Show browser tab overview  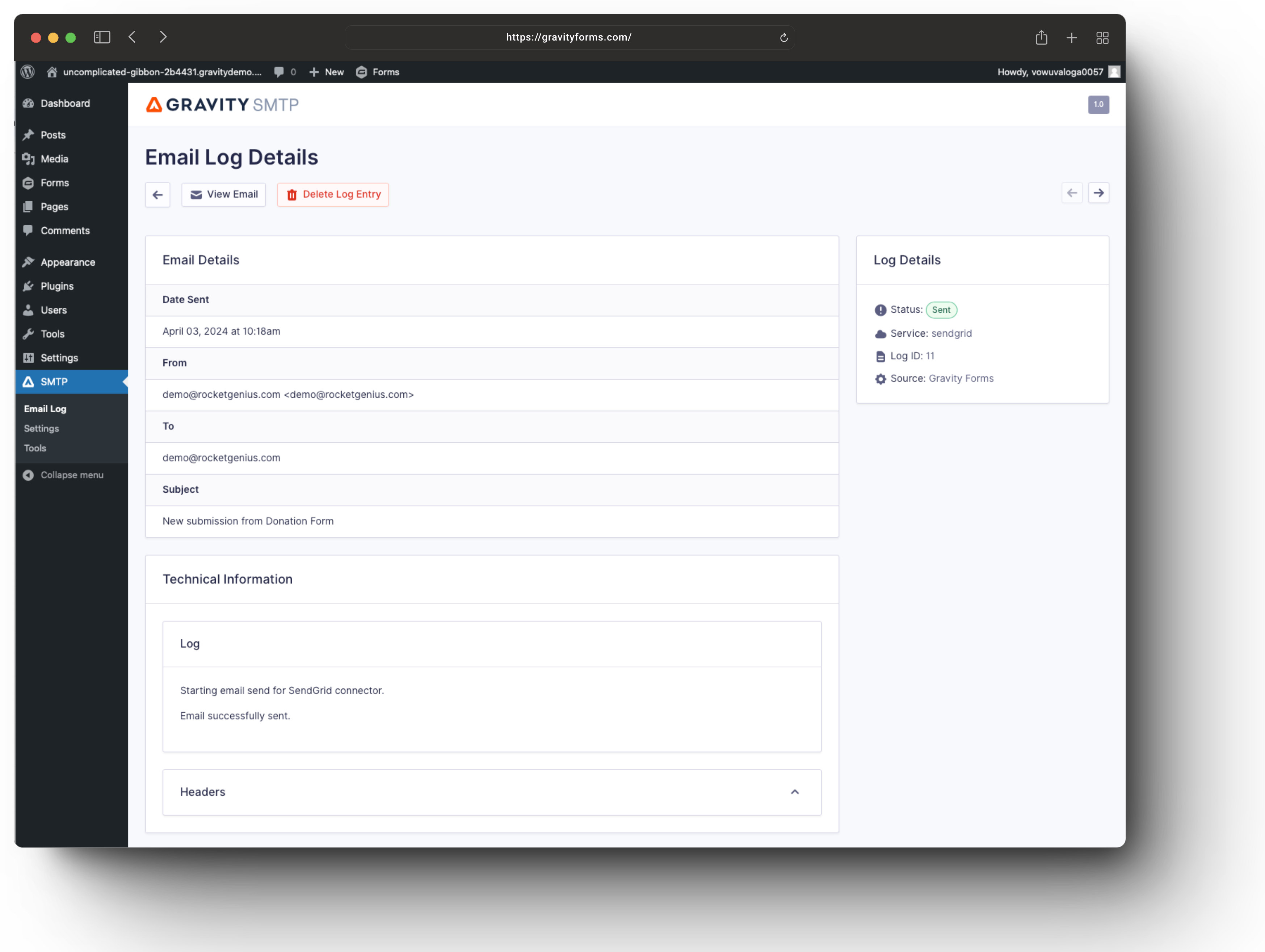click(x=1102, y=38)
